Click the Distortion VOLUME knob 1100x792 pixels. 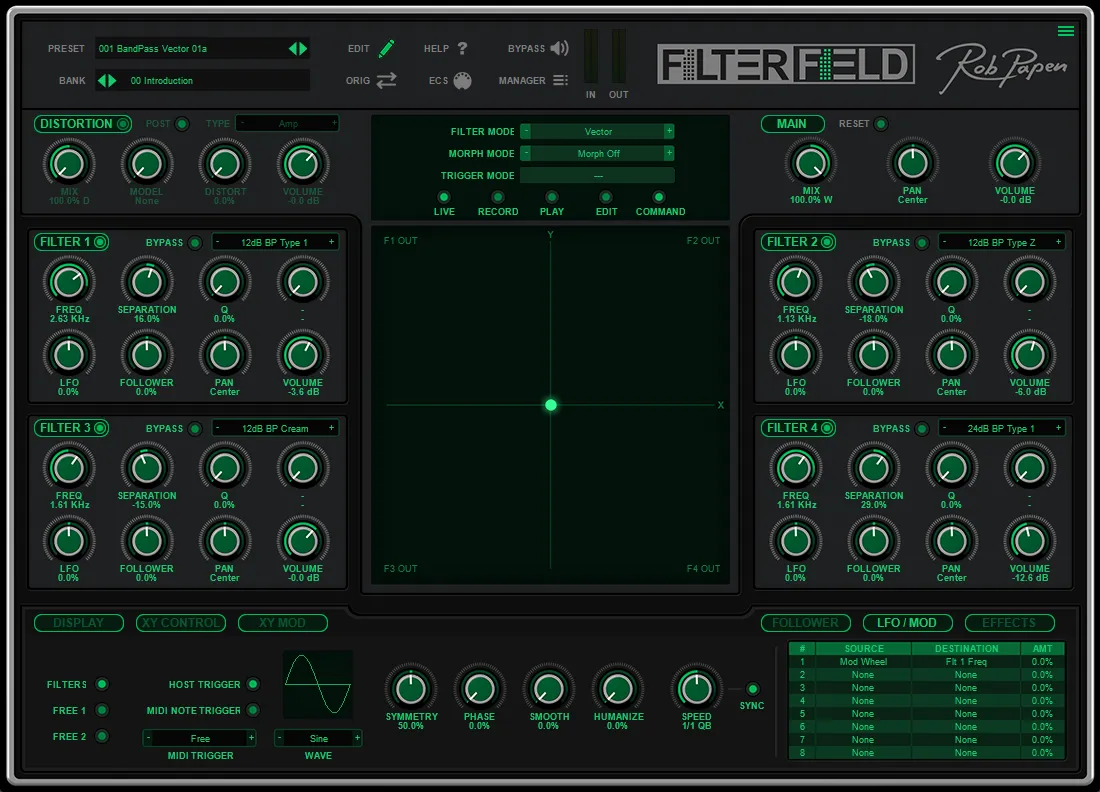coord(302,164)
